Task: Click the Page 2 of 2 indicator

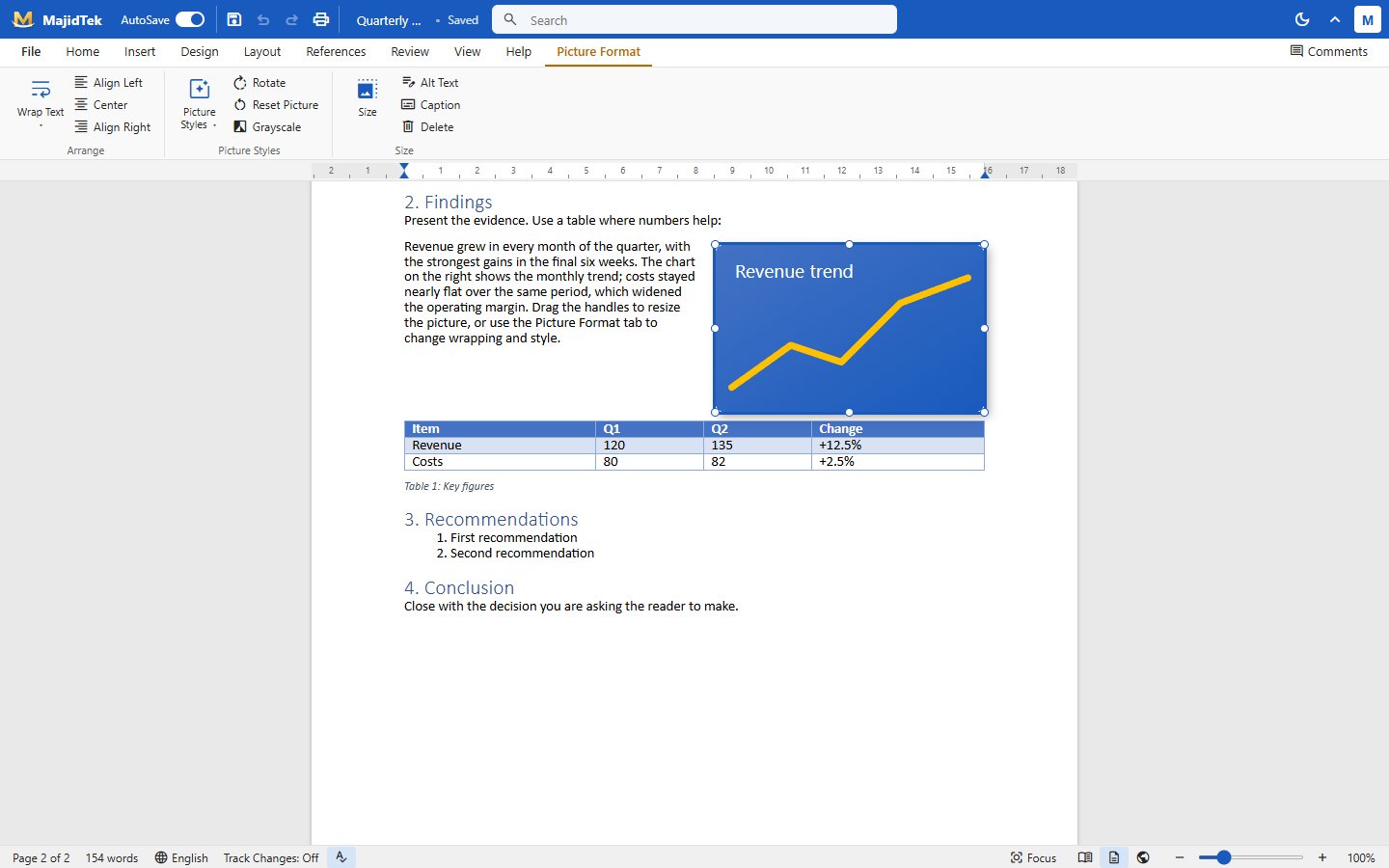Action: tap(41, 858)
